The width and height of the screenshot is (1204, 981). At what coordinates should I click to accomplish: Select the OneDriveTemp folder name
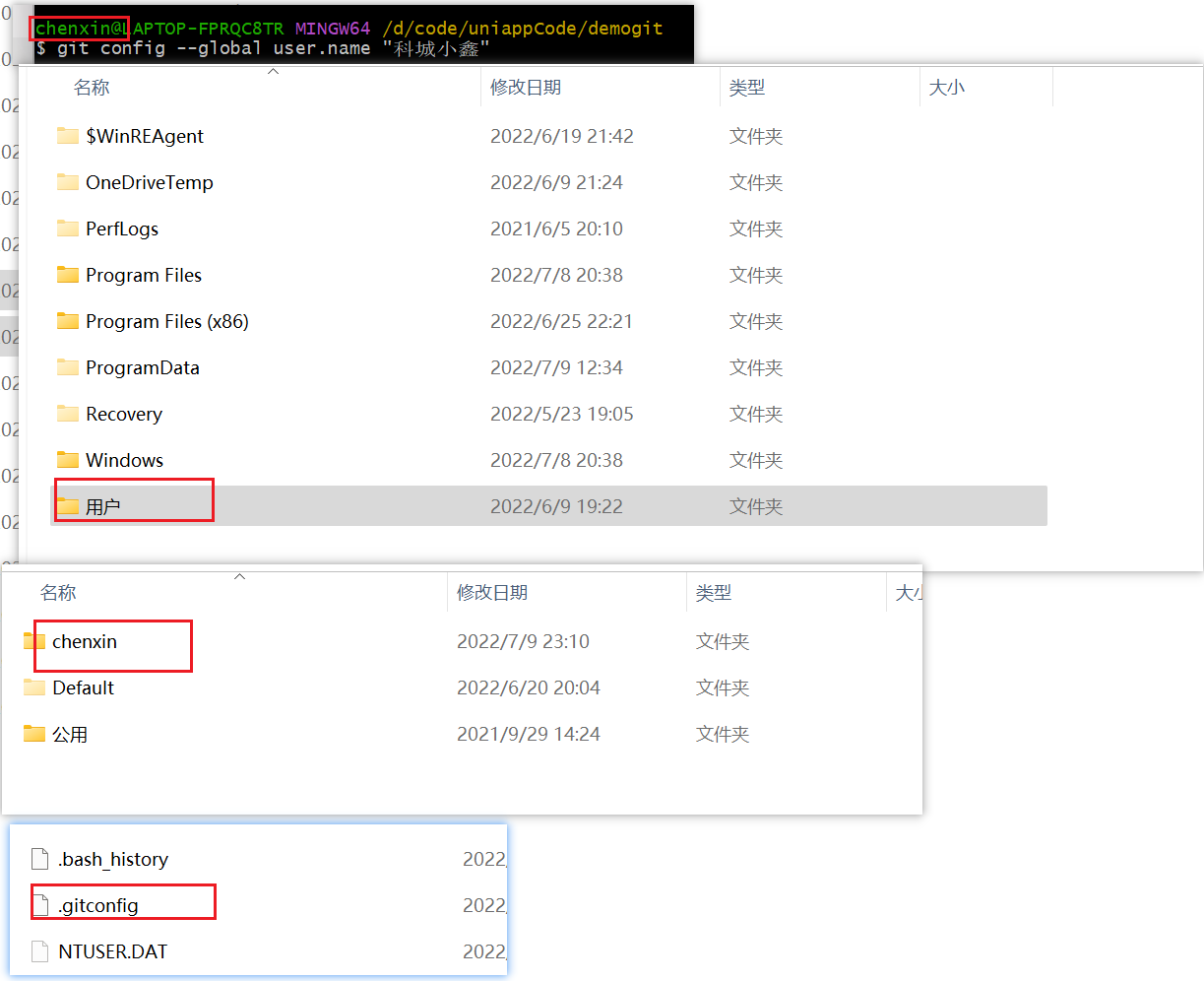pos(150,182)
